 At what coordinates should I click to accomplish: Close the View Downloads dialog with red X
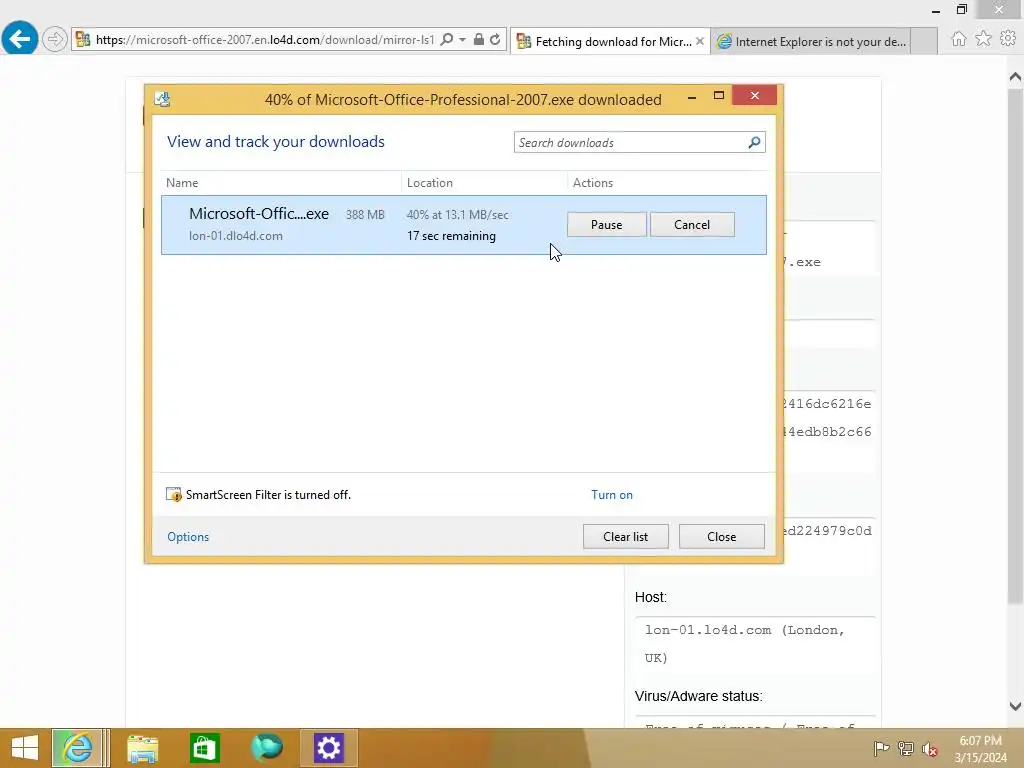pos(754,96)
